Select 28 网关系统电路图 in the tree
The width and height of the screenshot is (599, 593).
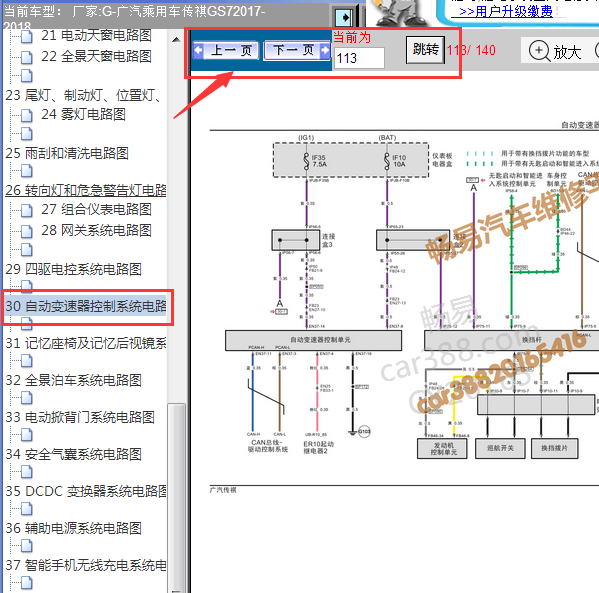(x=97, y=230)
